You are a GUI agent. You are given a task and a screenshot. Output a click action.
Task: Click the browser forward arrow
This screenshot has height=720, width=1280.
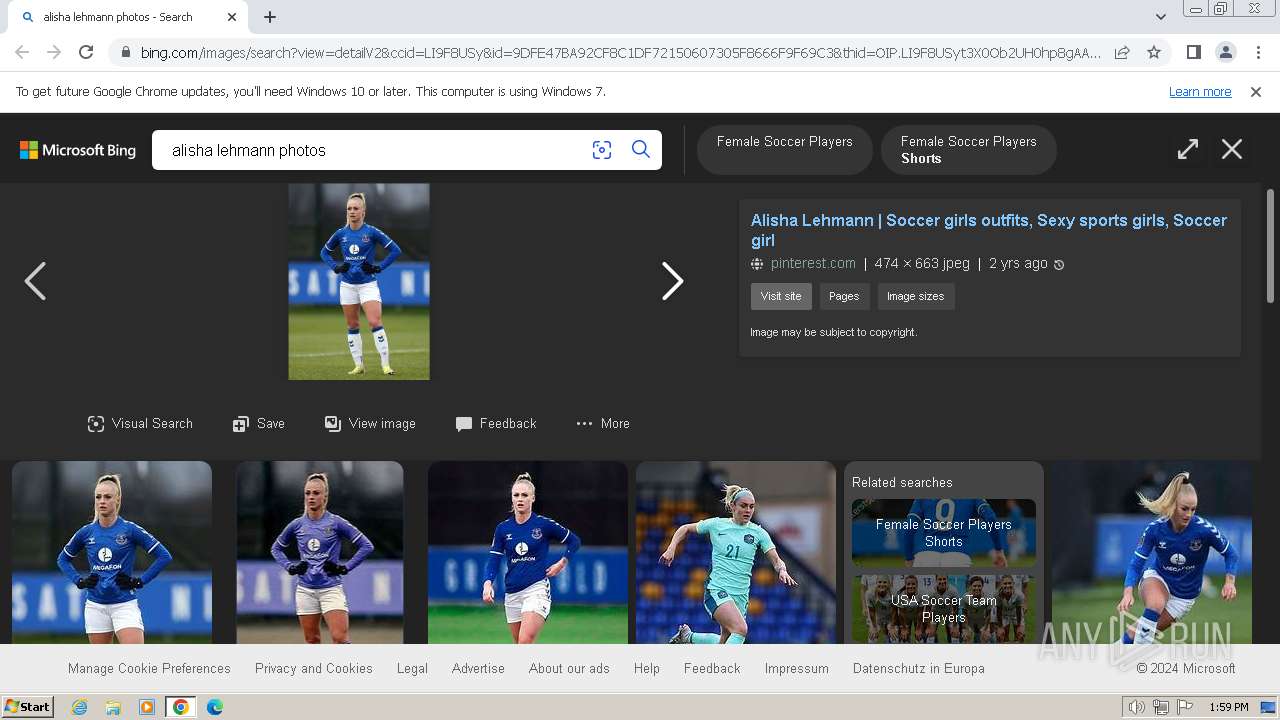pos(54,52)
